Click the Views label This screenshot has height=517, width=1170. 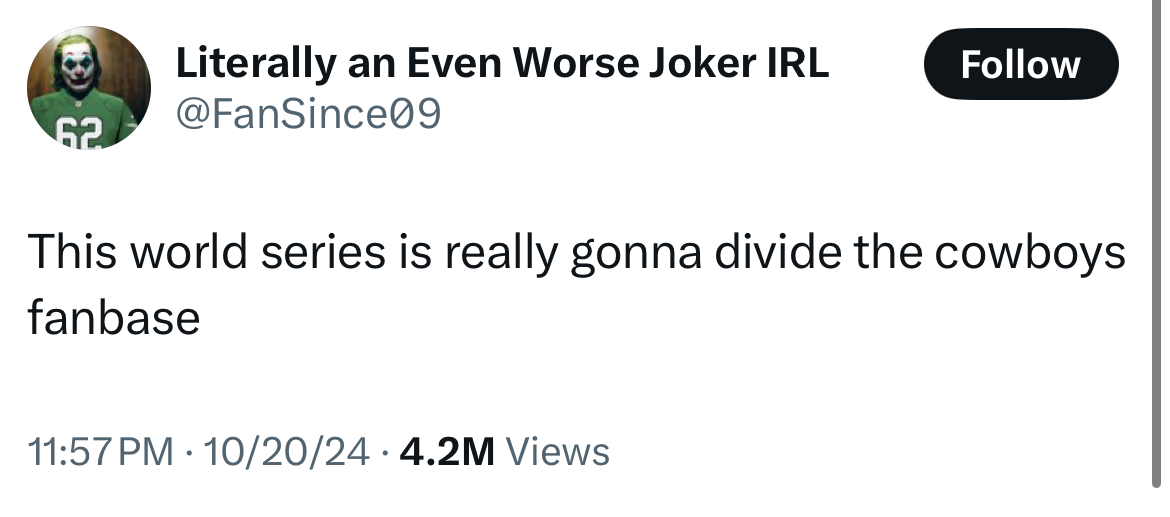pos(558,452)
